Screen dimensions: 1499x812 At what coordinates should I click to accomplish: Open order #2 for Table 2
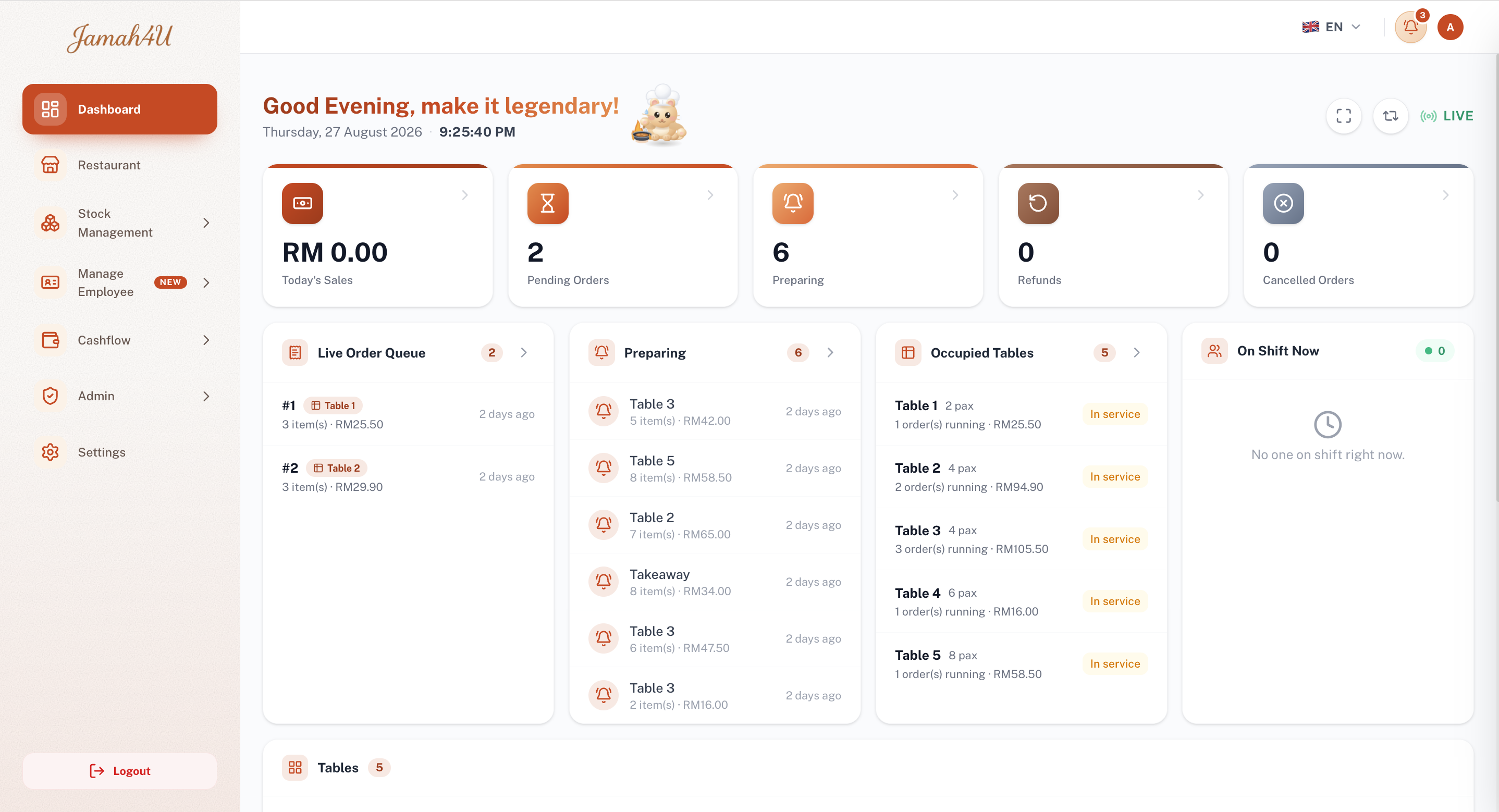408,477
